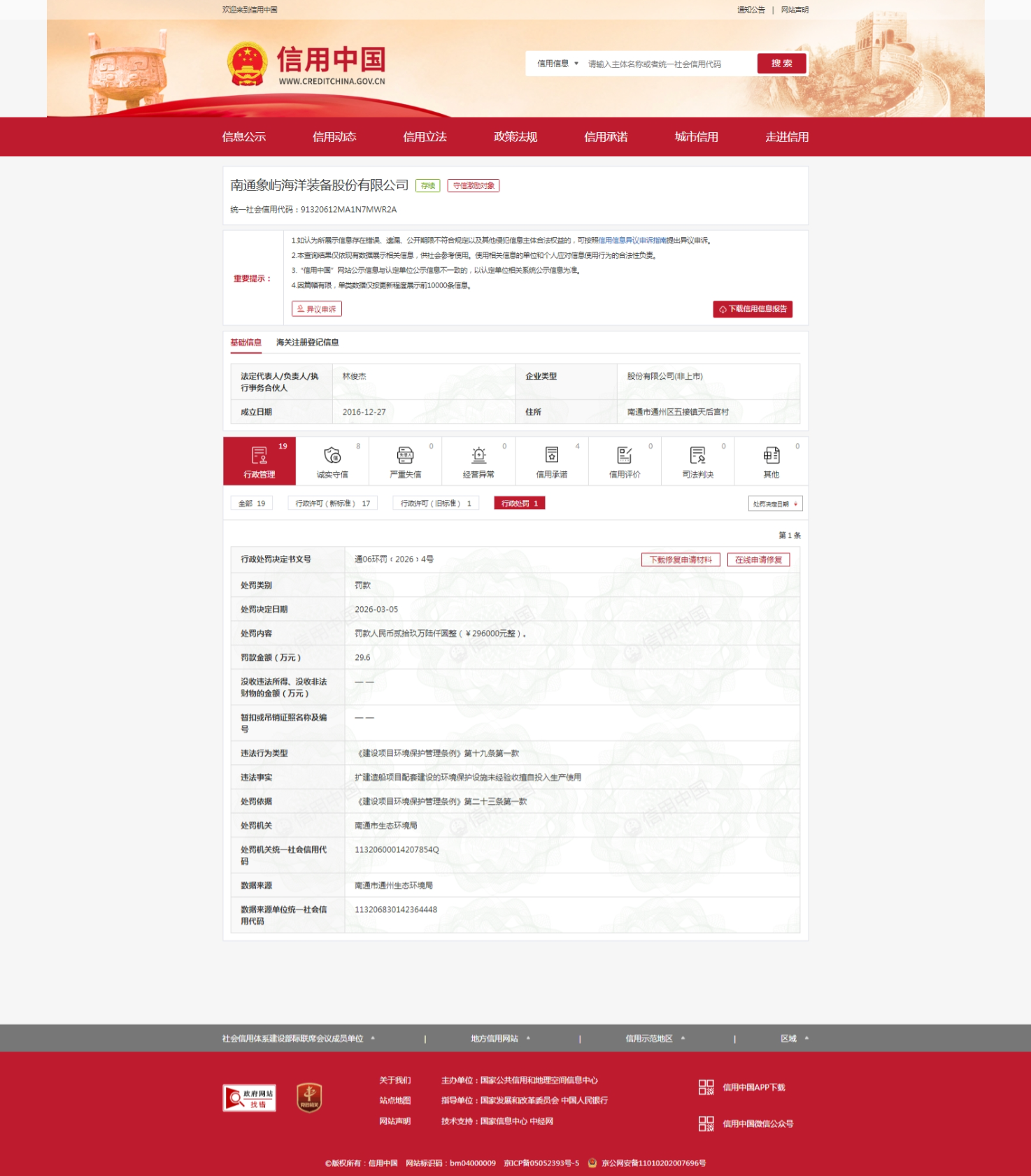Click the document number 通06环罚〔2026〕4号
1031x1176 pixels.
point(394,559)
